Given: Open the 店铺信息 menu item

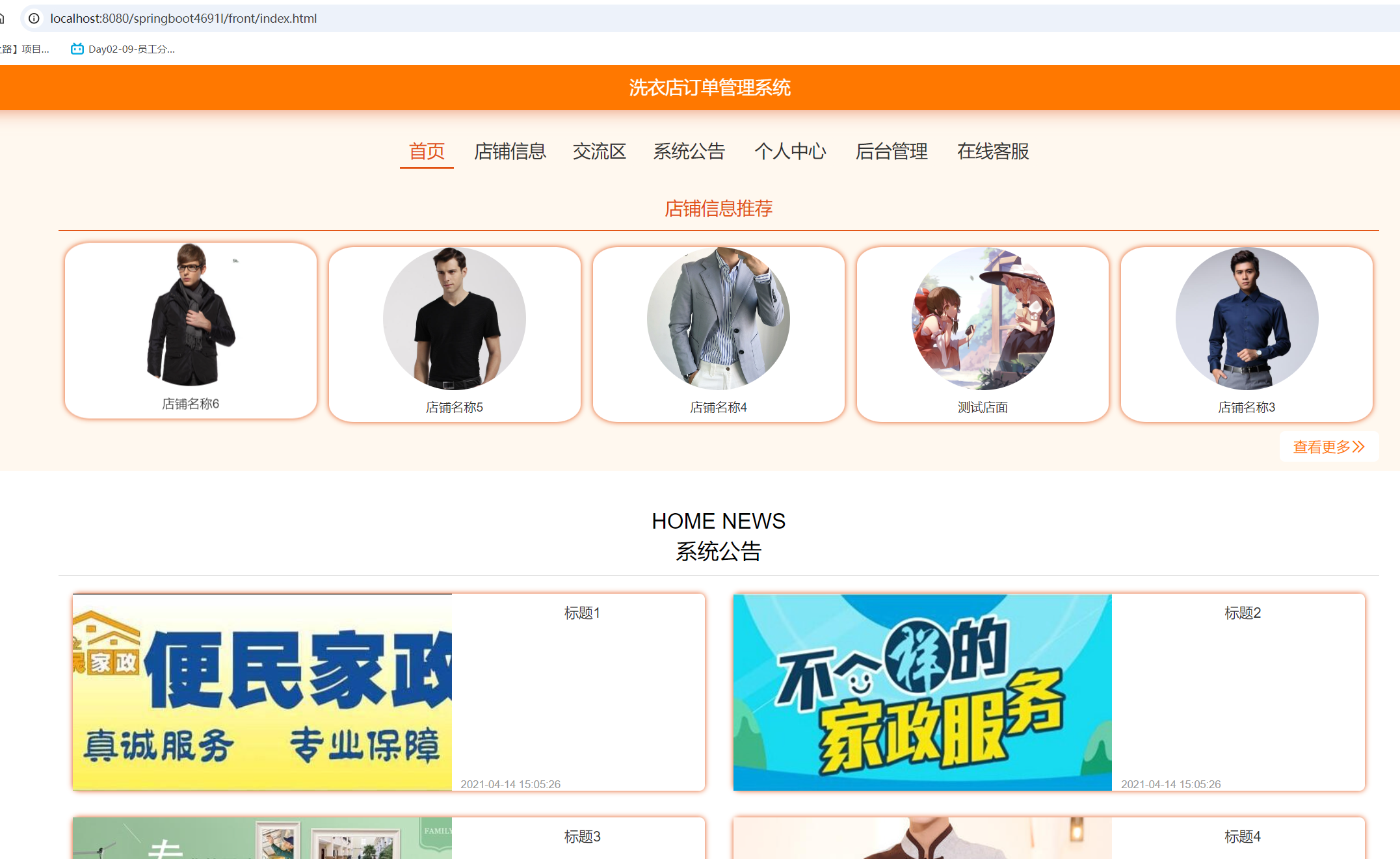Looking at the screenshot, I should coord(510,152).
